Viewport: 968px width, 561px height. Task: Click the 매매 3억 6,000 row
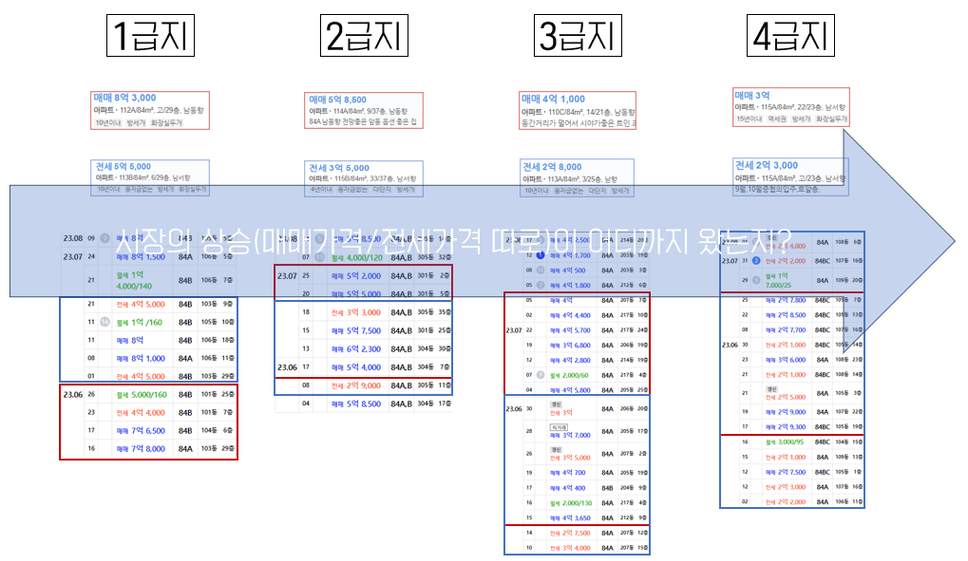tap(792, 359)
